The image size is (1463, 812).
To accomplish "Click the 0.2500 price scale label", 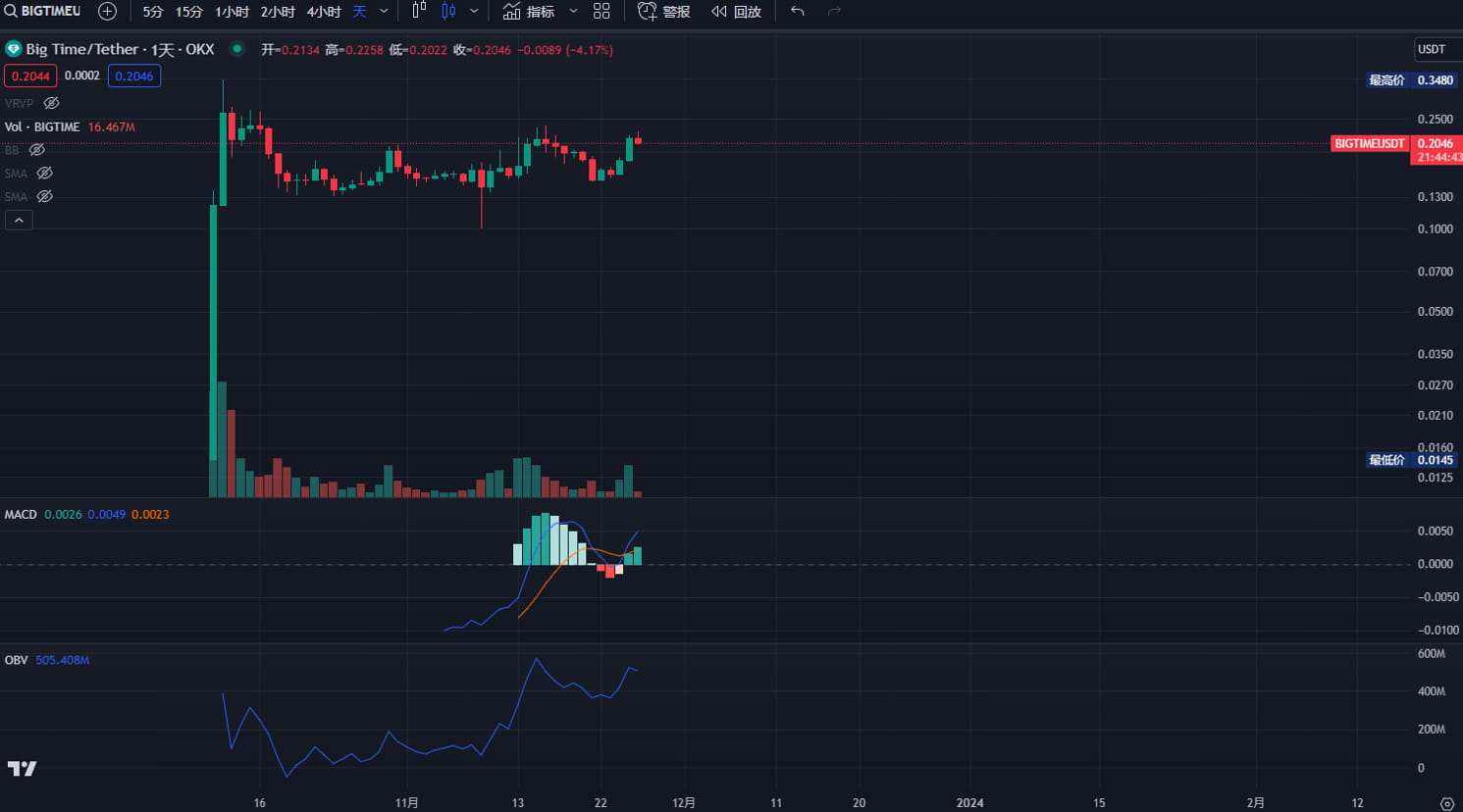I will coord(1435,119).
